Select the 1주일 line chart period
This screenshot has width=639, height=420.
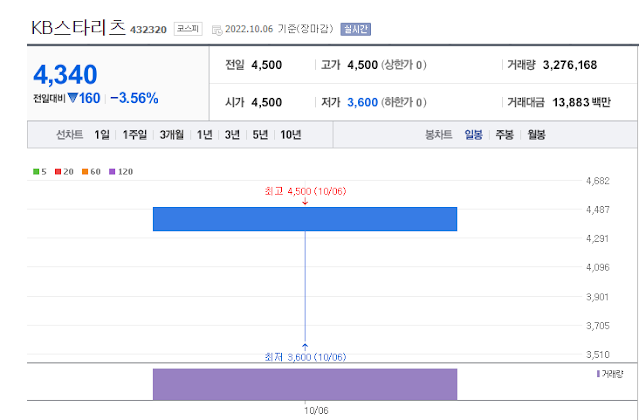135,135
